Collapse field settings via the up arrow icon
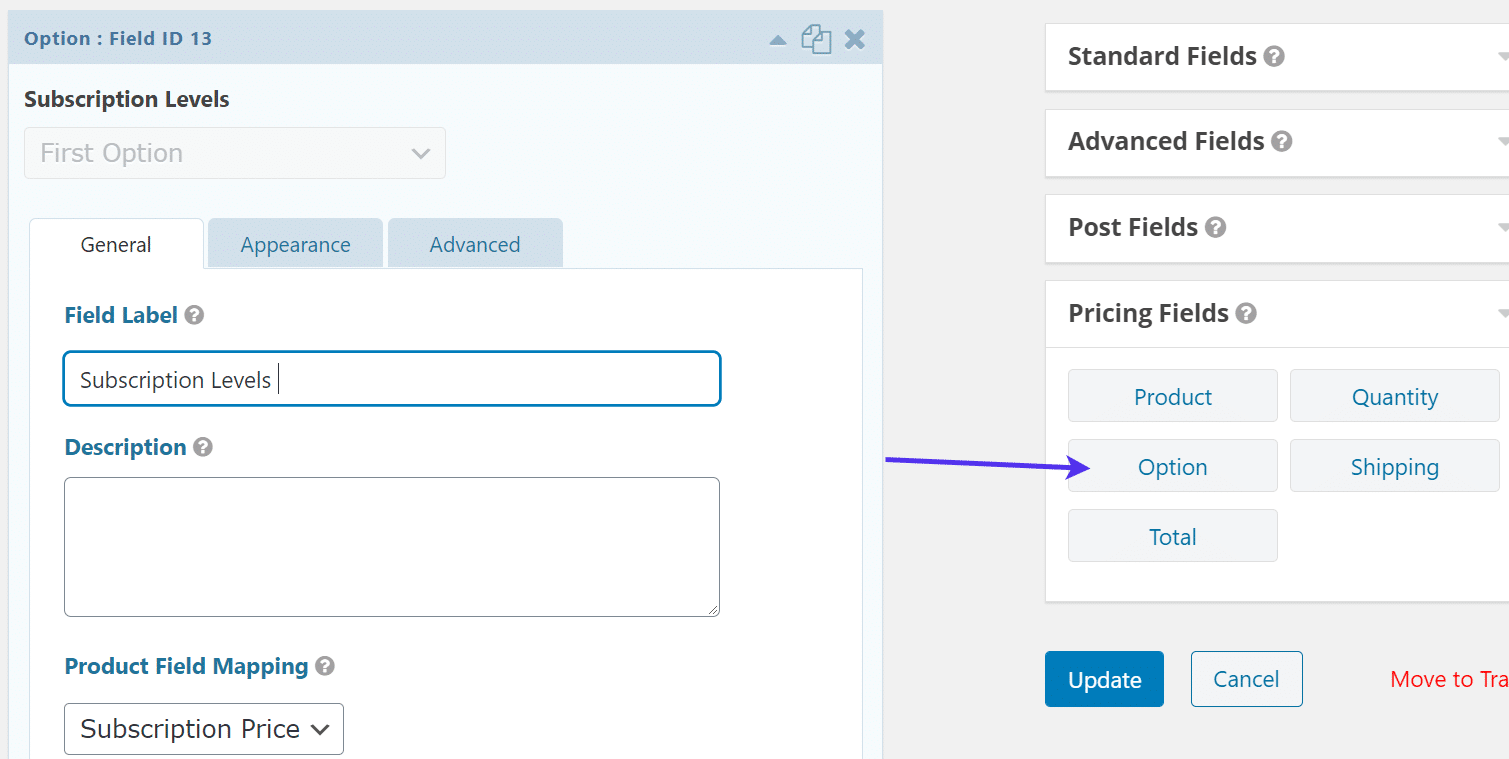Image resolution: width=1509 pixels, height=759 pixels. tap(778, 40)
